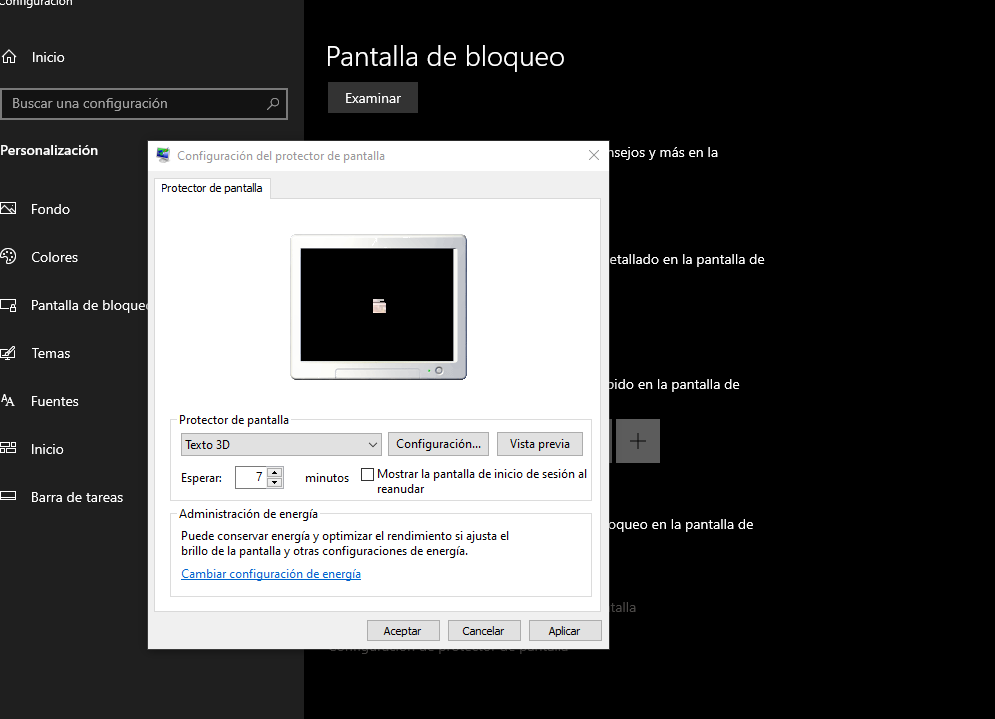The image size is (995, 719).
Task: Click the Fuentes font icon
Action: [x=9, y=401]
